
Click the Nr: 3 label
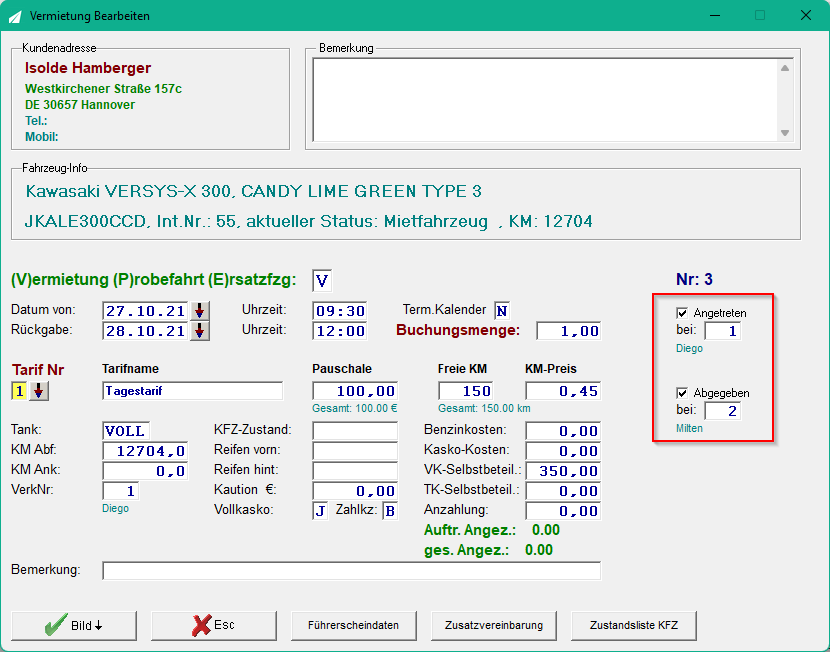694,279
